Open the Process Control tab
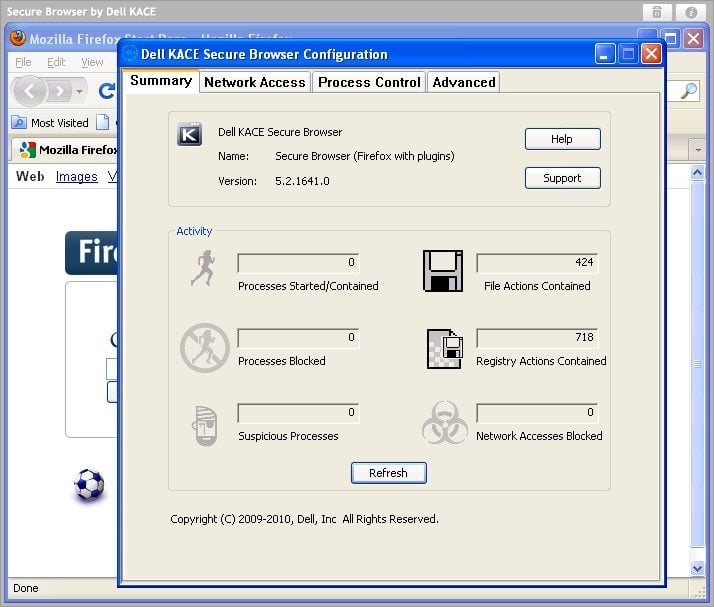 click(369, 82)
